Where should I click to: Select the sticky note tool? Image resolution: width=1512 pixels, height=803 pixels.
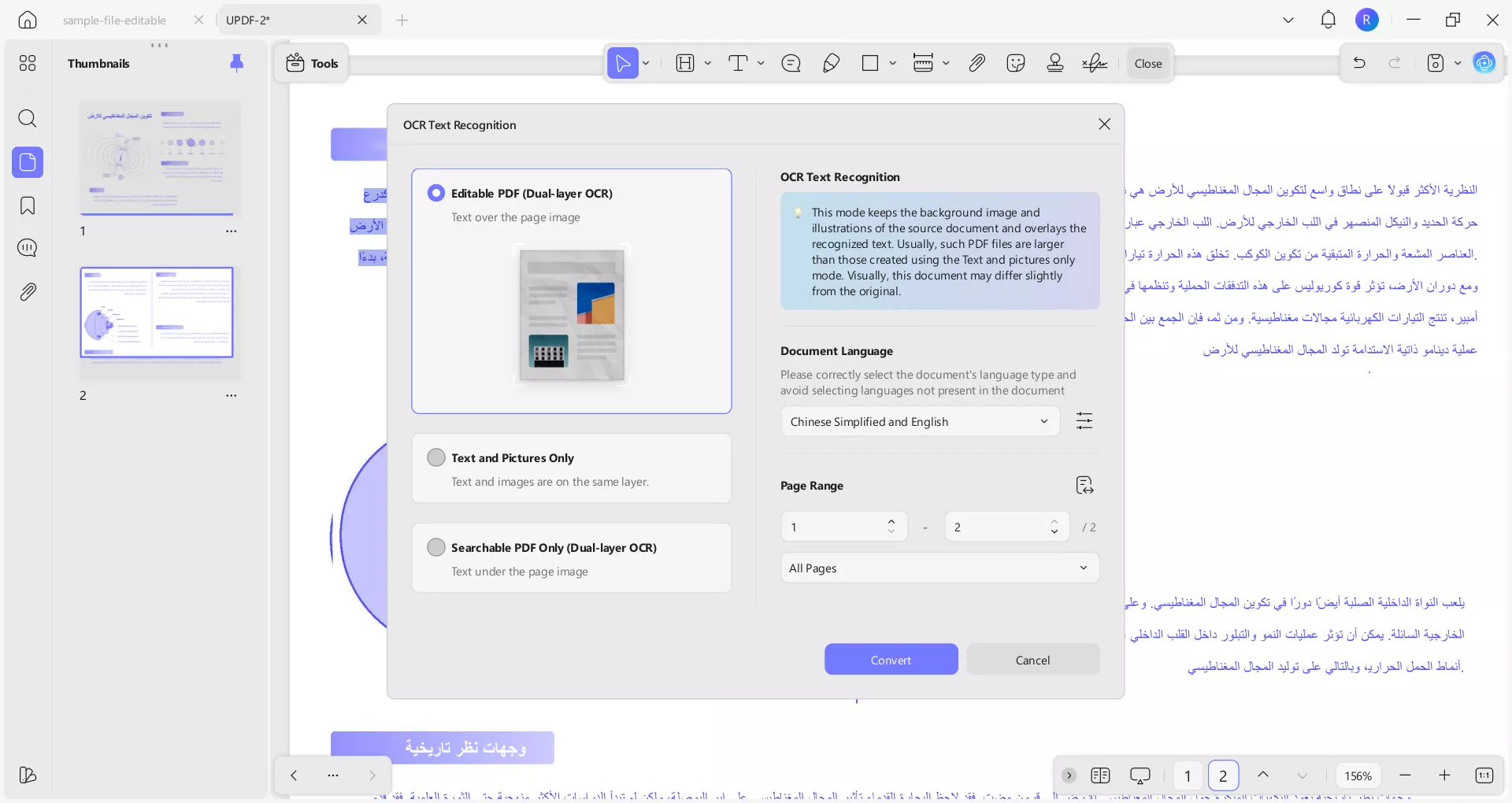tap(791, 64)
